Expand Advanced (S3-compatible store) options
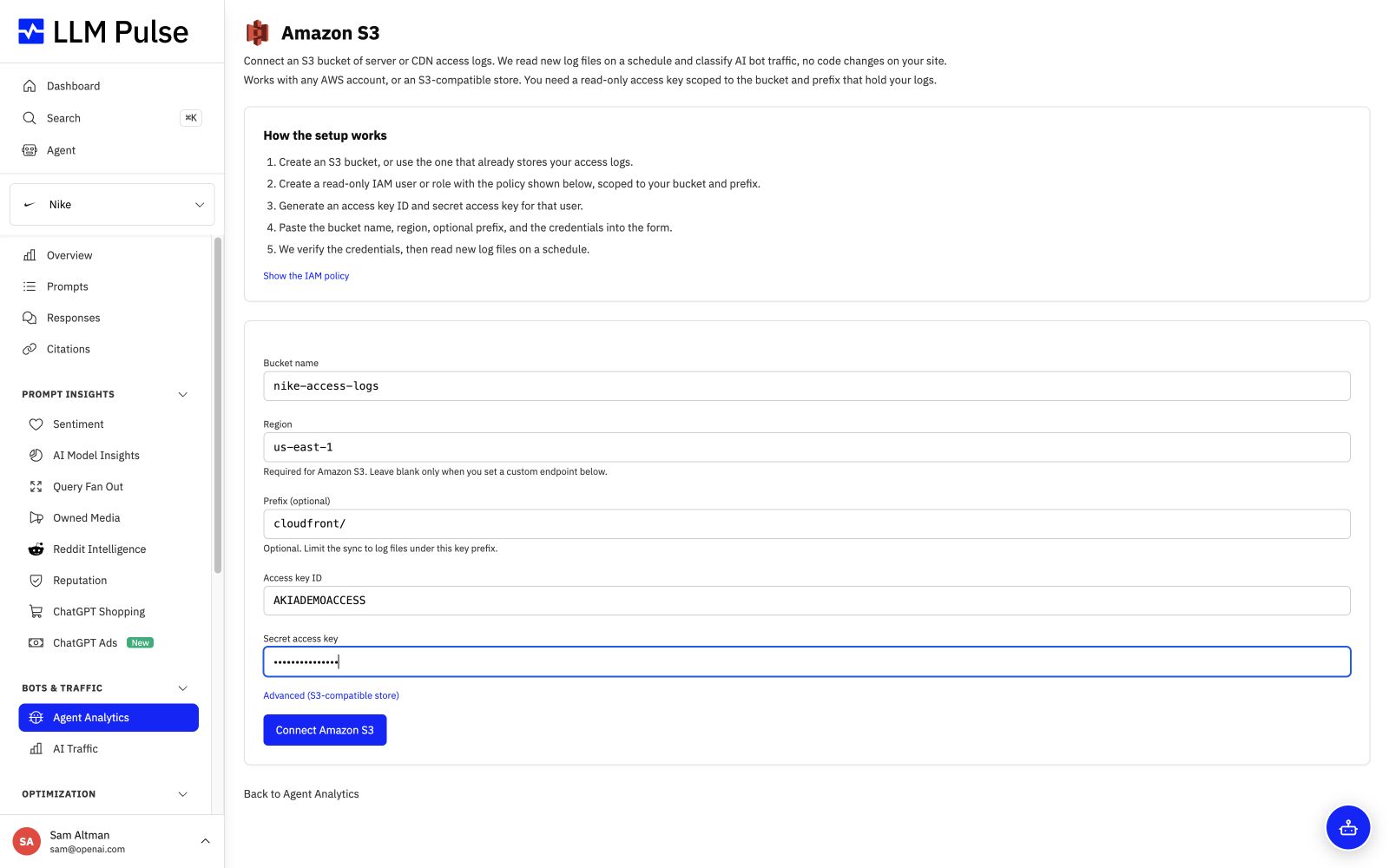The height and width of the screenshot is (868, 1389). coord(331,695)
